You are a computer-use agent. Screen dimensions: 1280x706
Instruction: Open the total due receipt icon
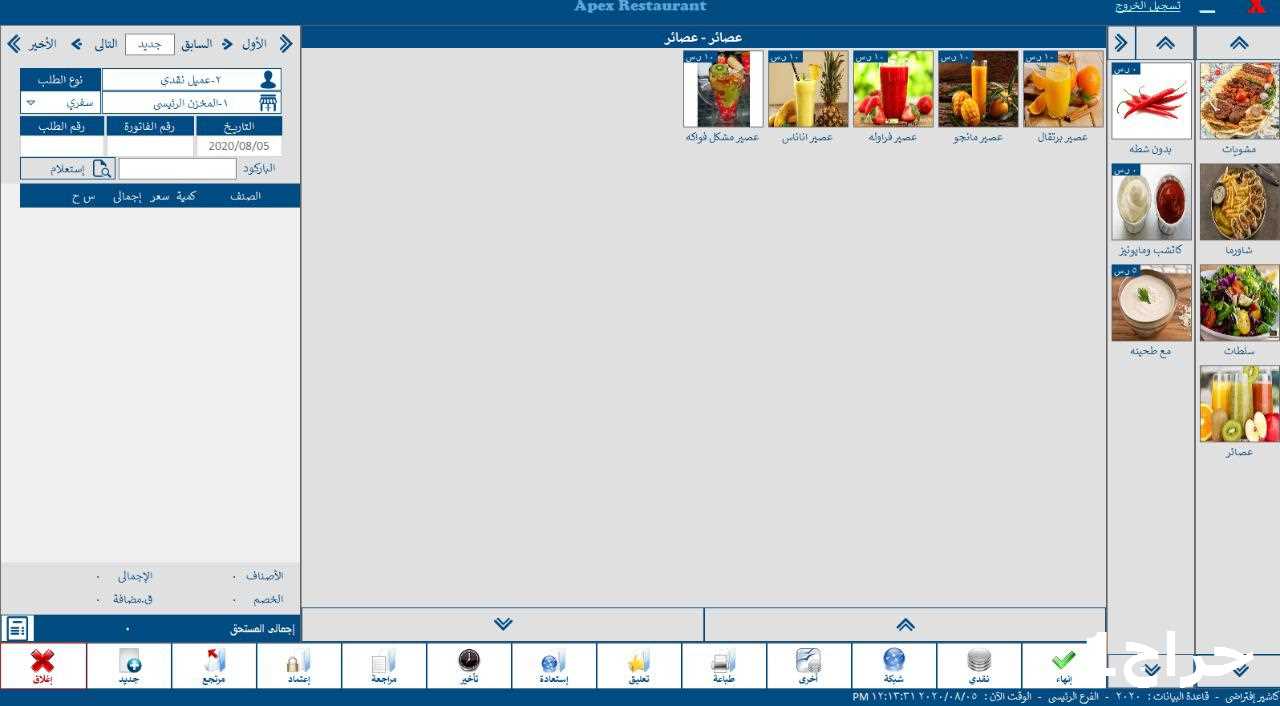point(17,629)
